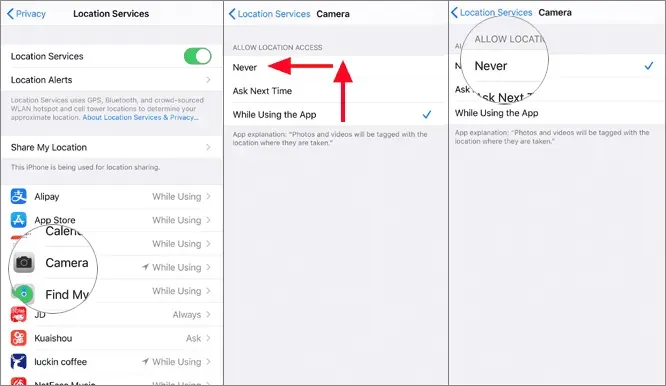Tap the luckin coffee app icon
Viewport: 666px width, 386px height.
coord(19,361)
